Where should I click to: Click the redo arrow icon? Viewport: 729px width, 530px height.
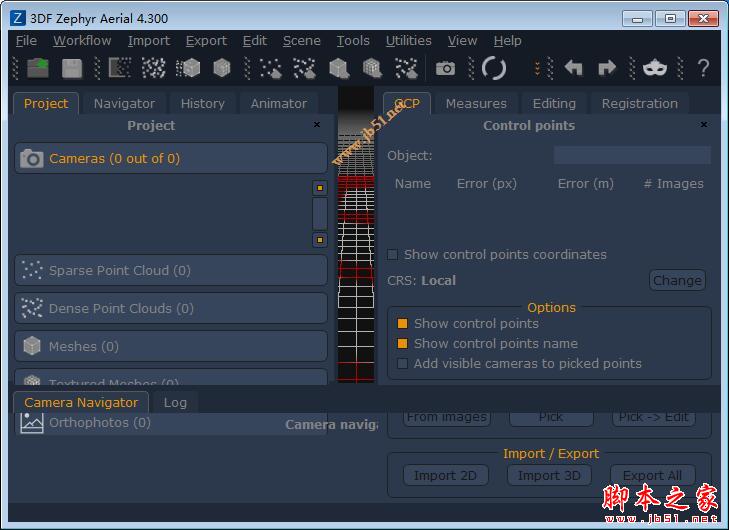pos(607,68)
